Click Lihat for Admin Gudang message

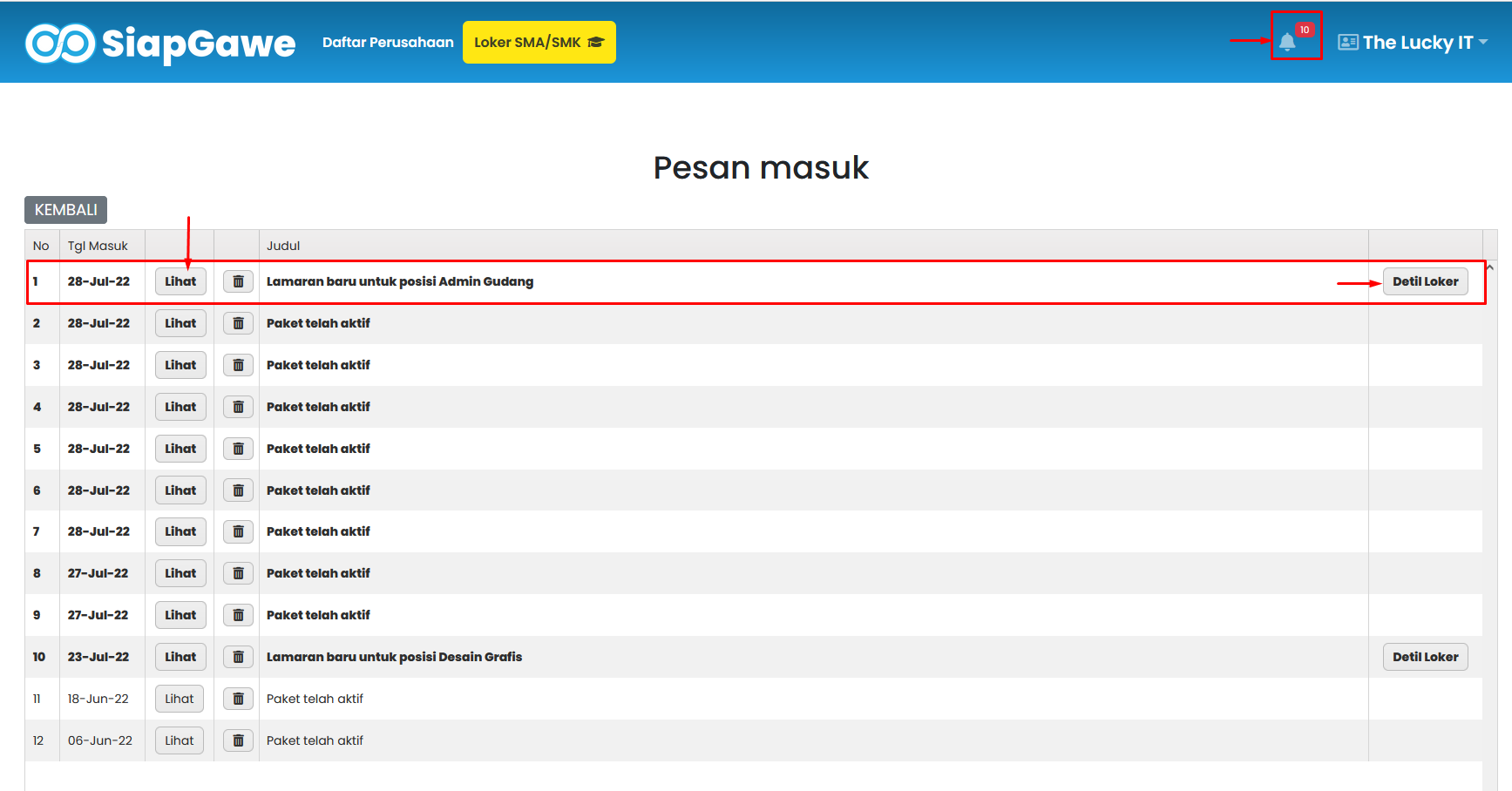pos(180,281)
